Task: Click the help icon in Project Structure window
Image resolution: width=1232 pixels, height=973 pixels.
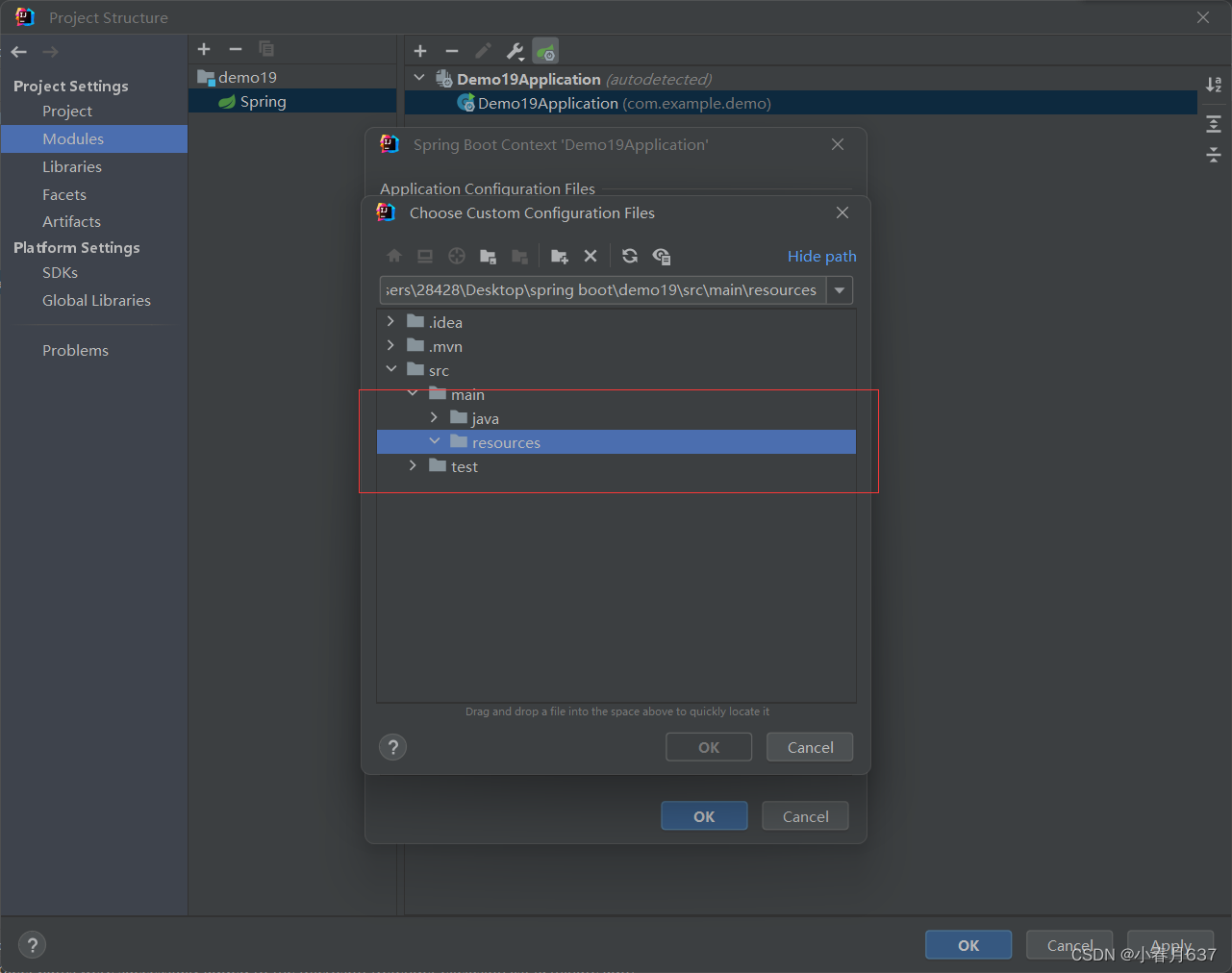Action: pyautogui.click(x=32, y=945)
